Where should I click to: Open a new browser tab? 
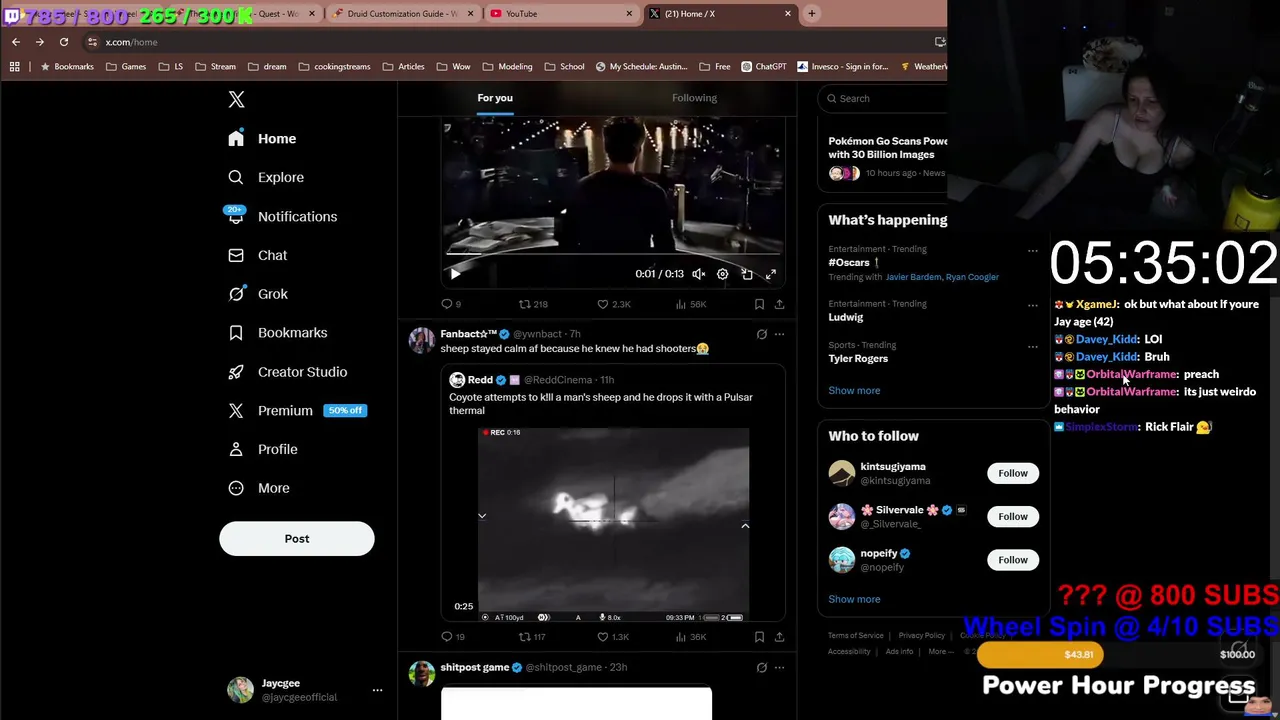coord(811,14)
